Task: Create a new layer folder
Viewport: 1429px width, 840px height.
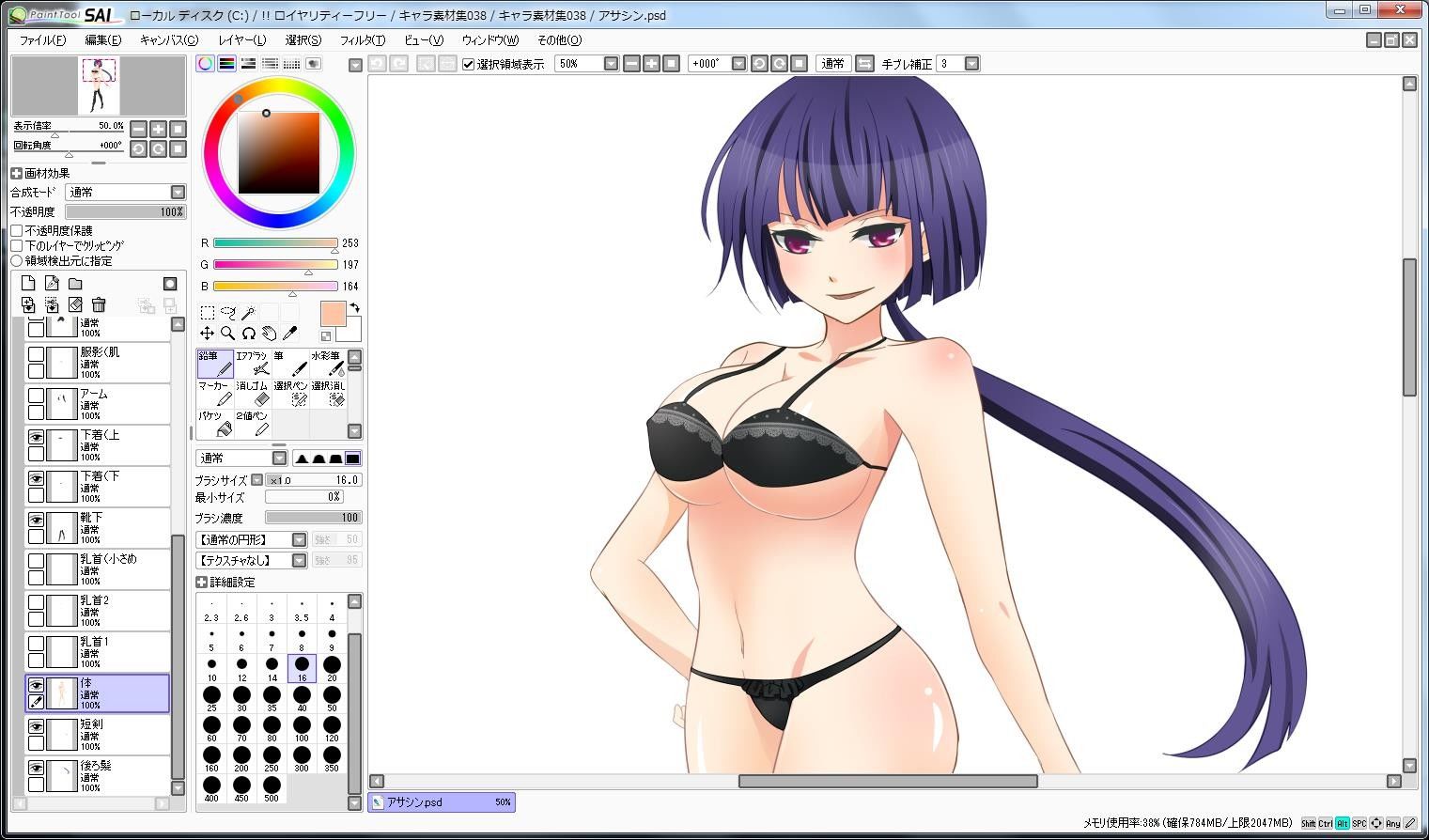Action: pyautogui.click(x=75, y=284)
